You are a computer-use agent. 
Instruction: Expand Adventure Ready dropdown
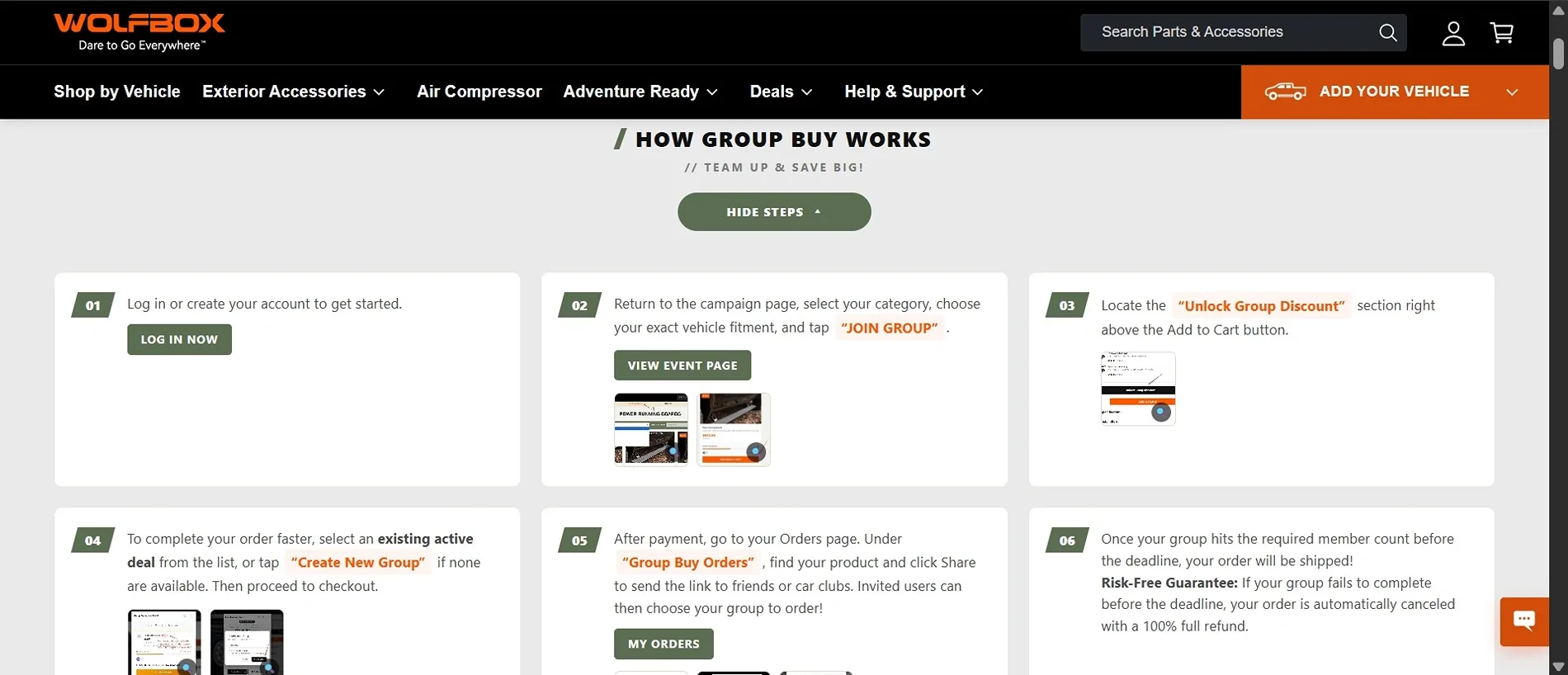pyautogui.click(x=640, y=92)
